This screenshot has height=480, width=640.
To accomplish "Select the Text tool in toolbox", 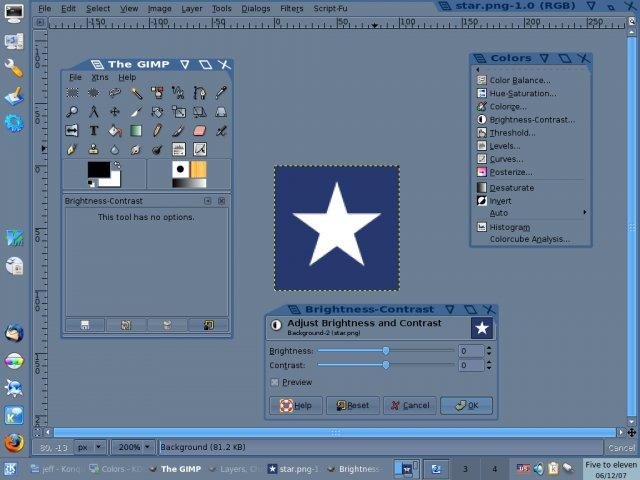I will point(94,130).
